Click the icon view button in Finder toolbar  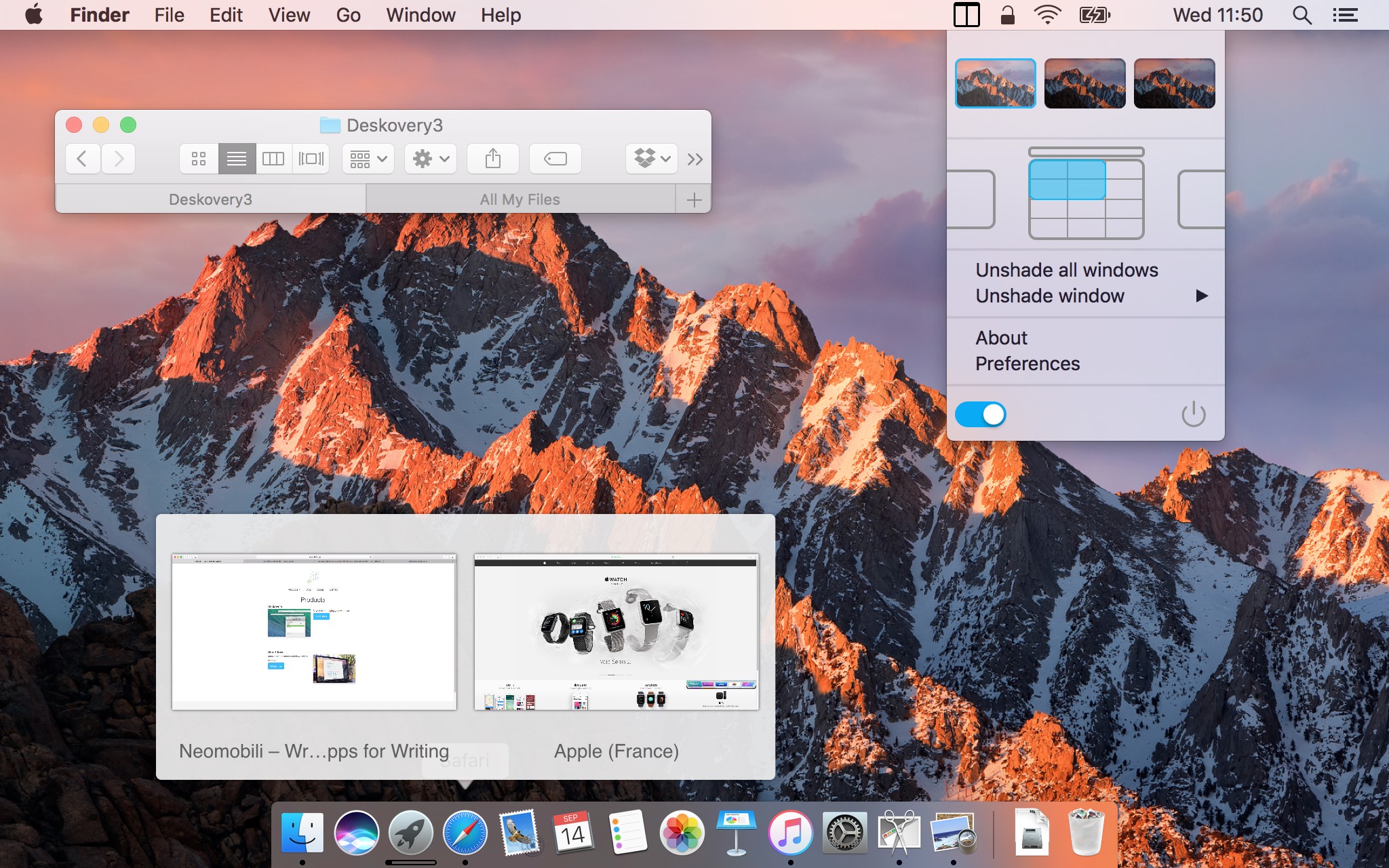coord(198,158)
